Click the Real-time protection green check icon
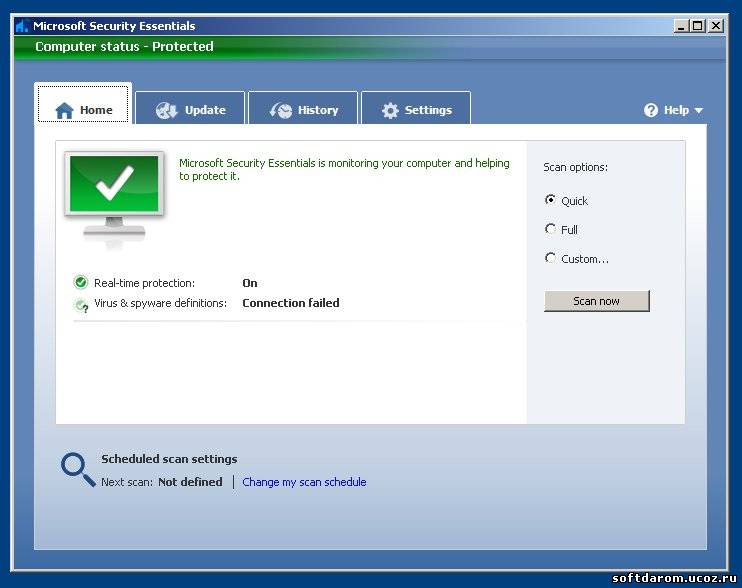This screenshot has height=588, width=742. [x=81, y=283]
